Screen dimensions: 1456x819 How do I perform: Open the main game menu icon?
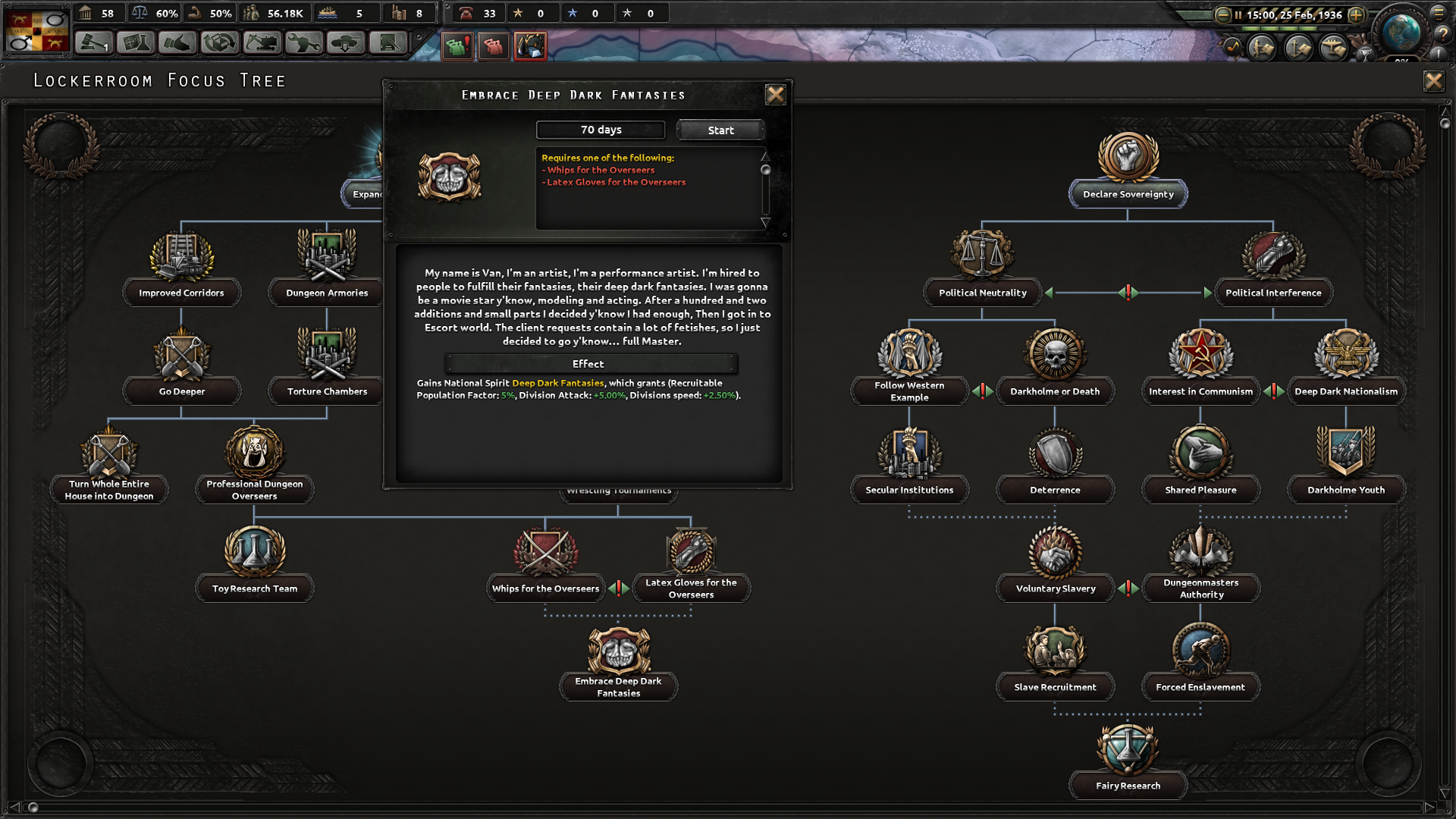click(x=1439, y=13)
